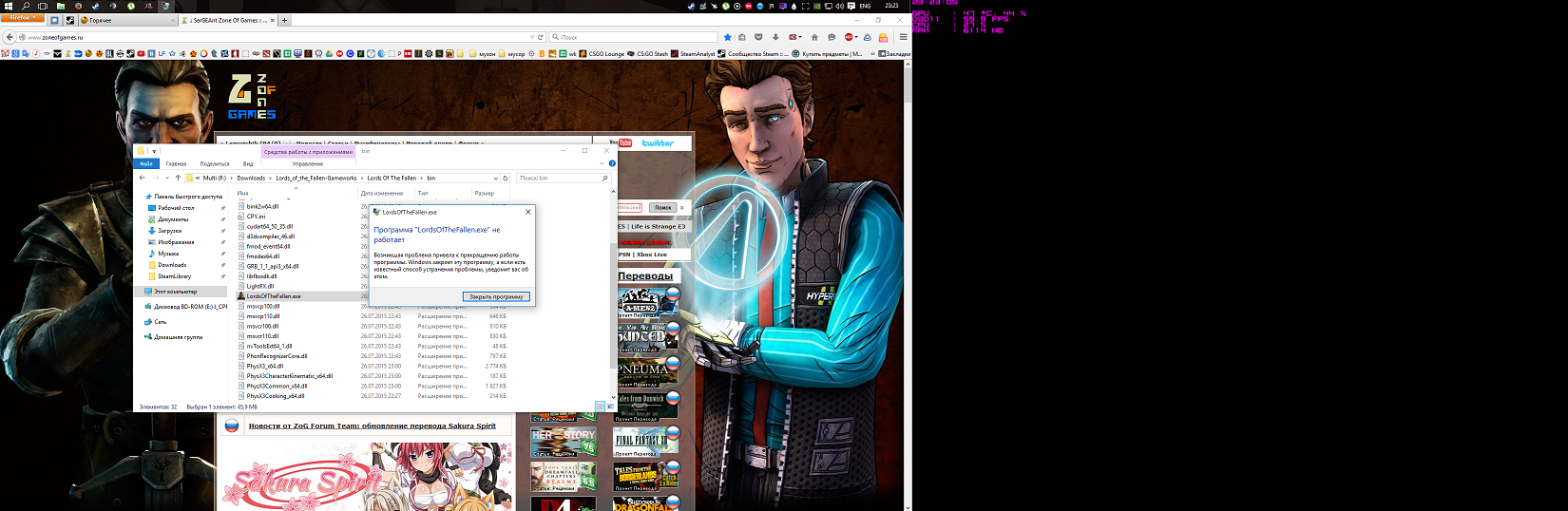
Task: Focus the Firefox Поиск search box
Action: click(x=632, y=37)
